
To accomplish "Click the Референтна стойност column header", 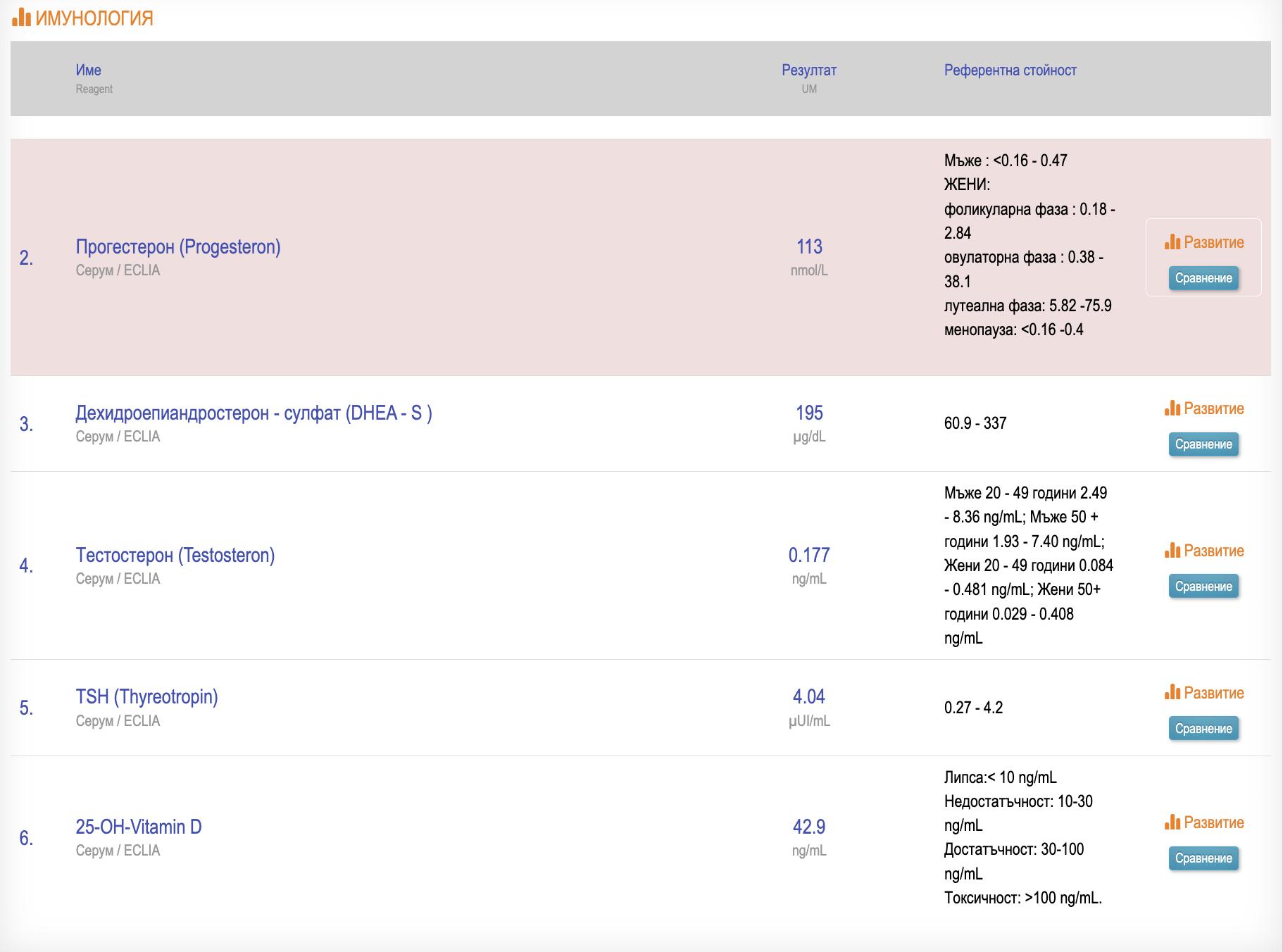I will tap(1010, 70).
